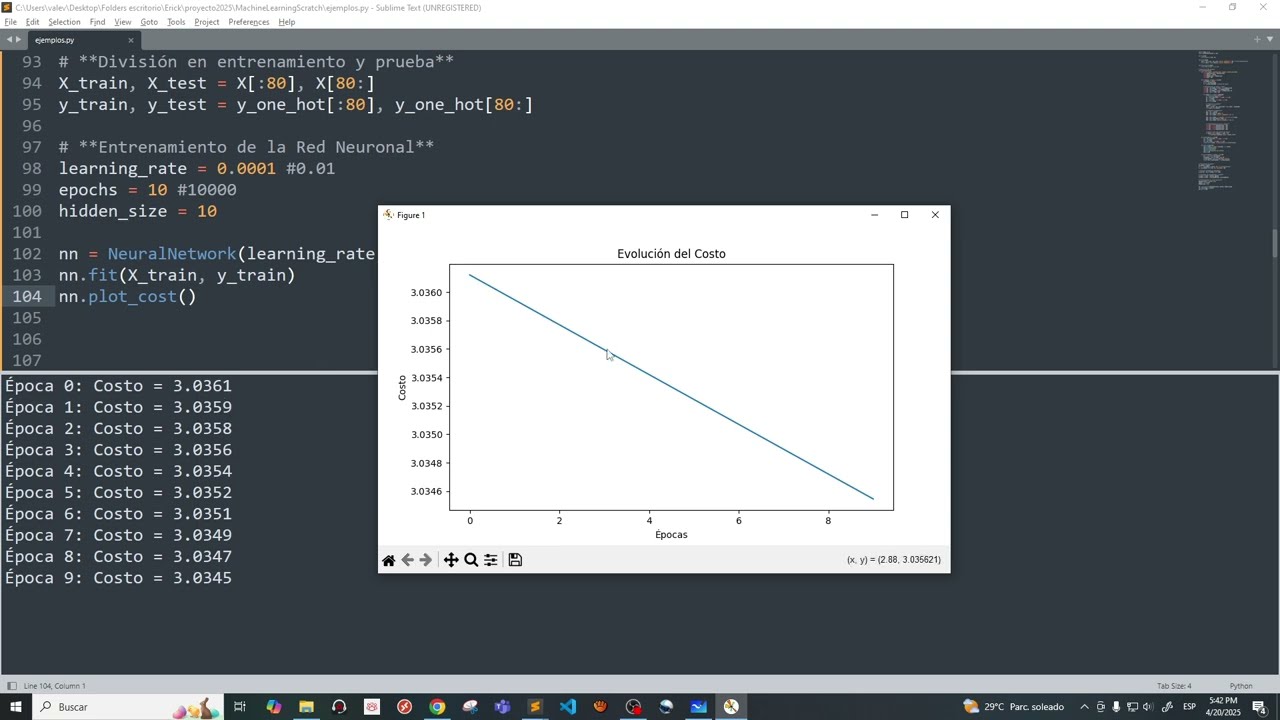Screen dimensions: 1280x720
Task: Switch to matplotlib figure taskbar icon
Action: (x=731, y=707)
